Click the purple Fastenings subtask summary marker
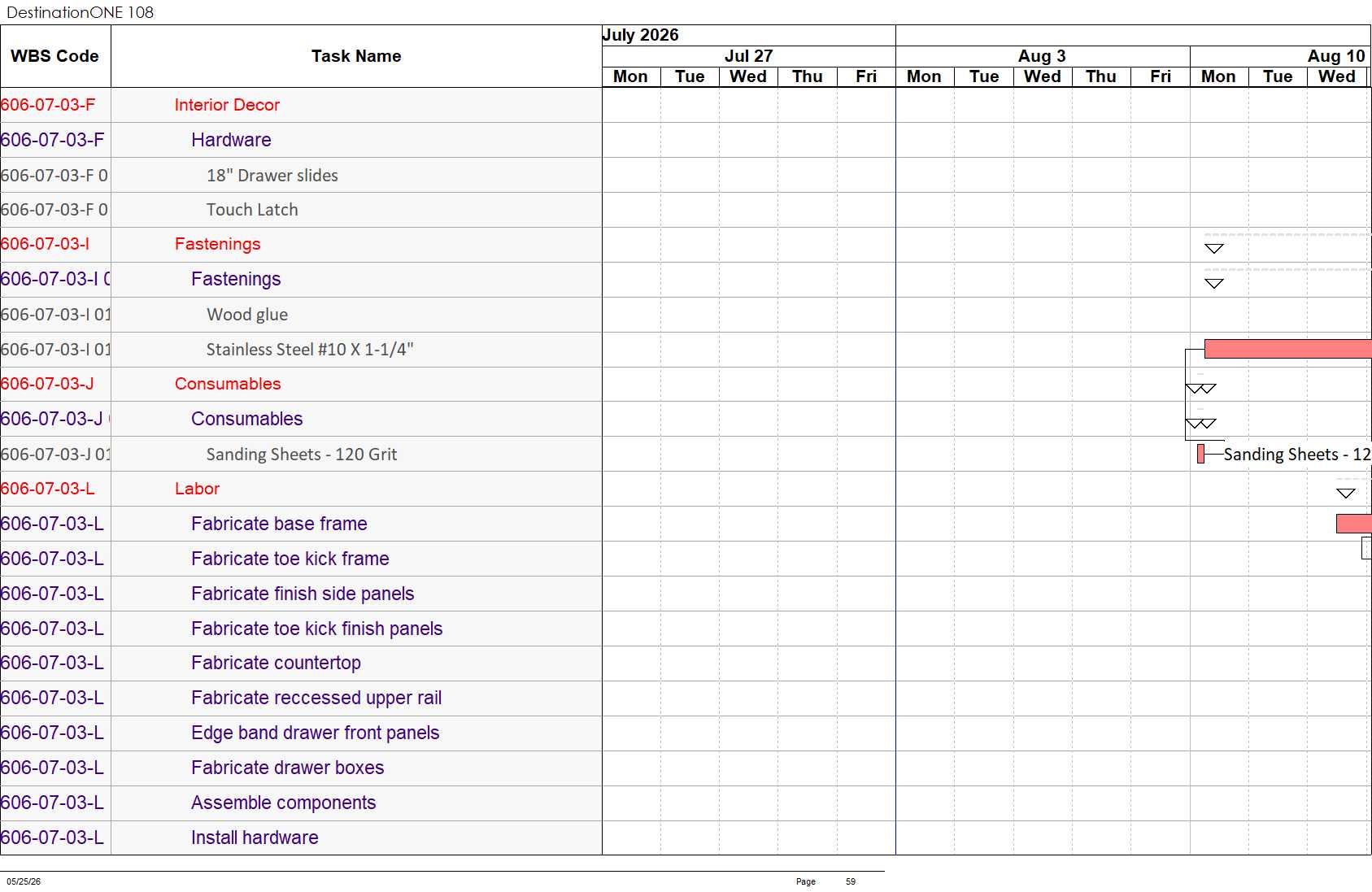Screen dimensions: 1372x892 click(1213, 283)
